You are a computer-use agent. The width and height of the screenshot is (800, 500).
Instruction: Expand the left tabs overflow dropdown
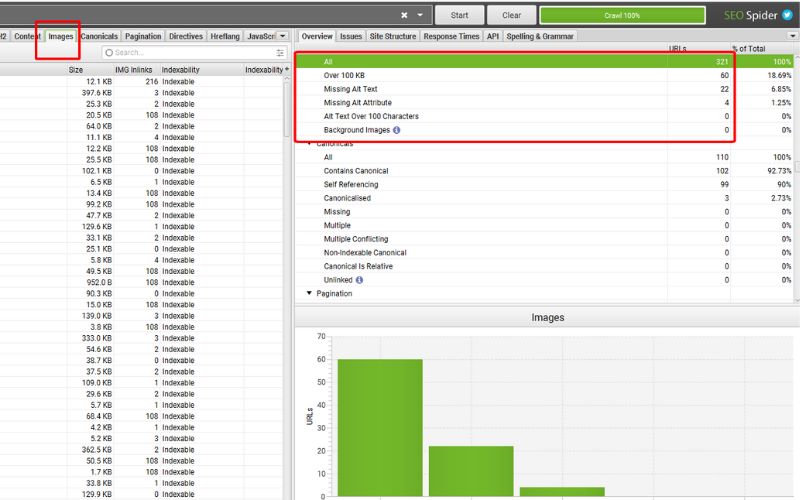click(x=283, y=36)
